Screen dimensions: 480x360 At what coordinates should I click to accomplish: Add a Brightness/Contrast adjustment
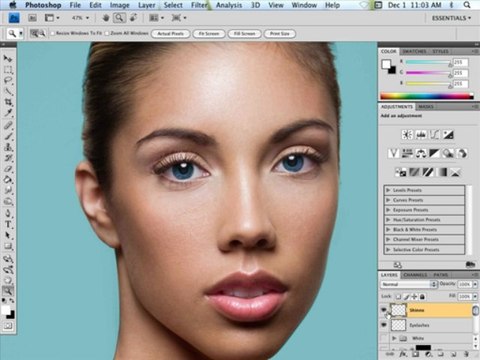pyautogui.click(x=407, y=135)
